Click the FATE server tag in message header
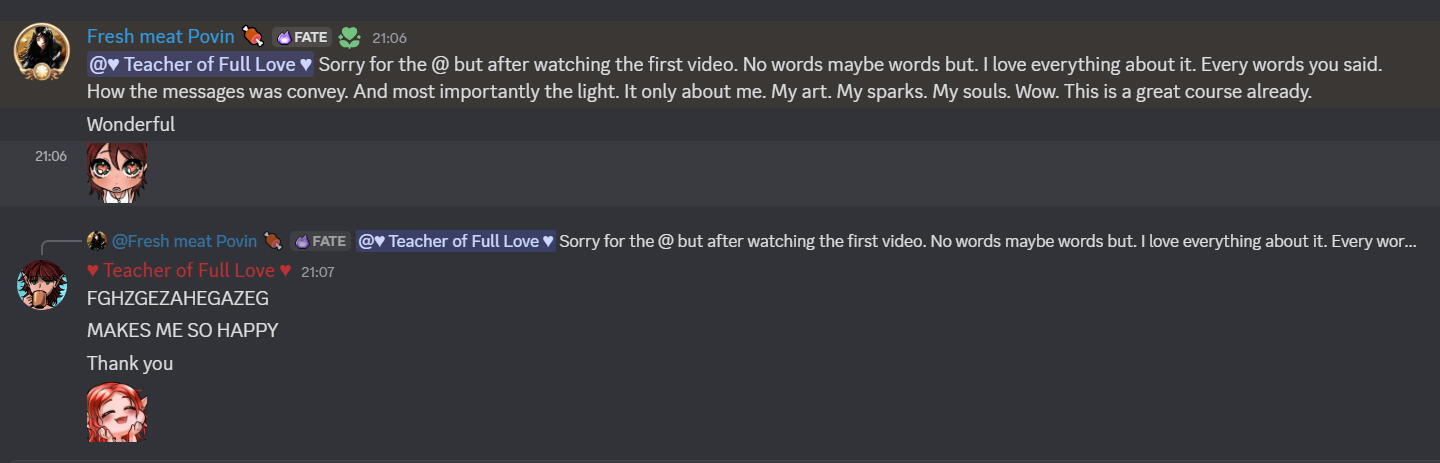This screenshot has height=463, width=1440. 301,38
